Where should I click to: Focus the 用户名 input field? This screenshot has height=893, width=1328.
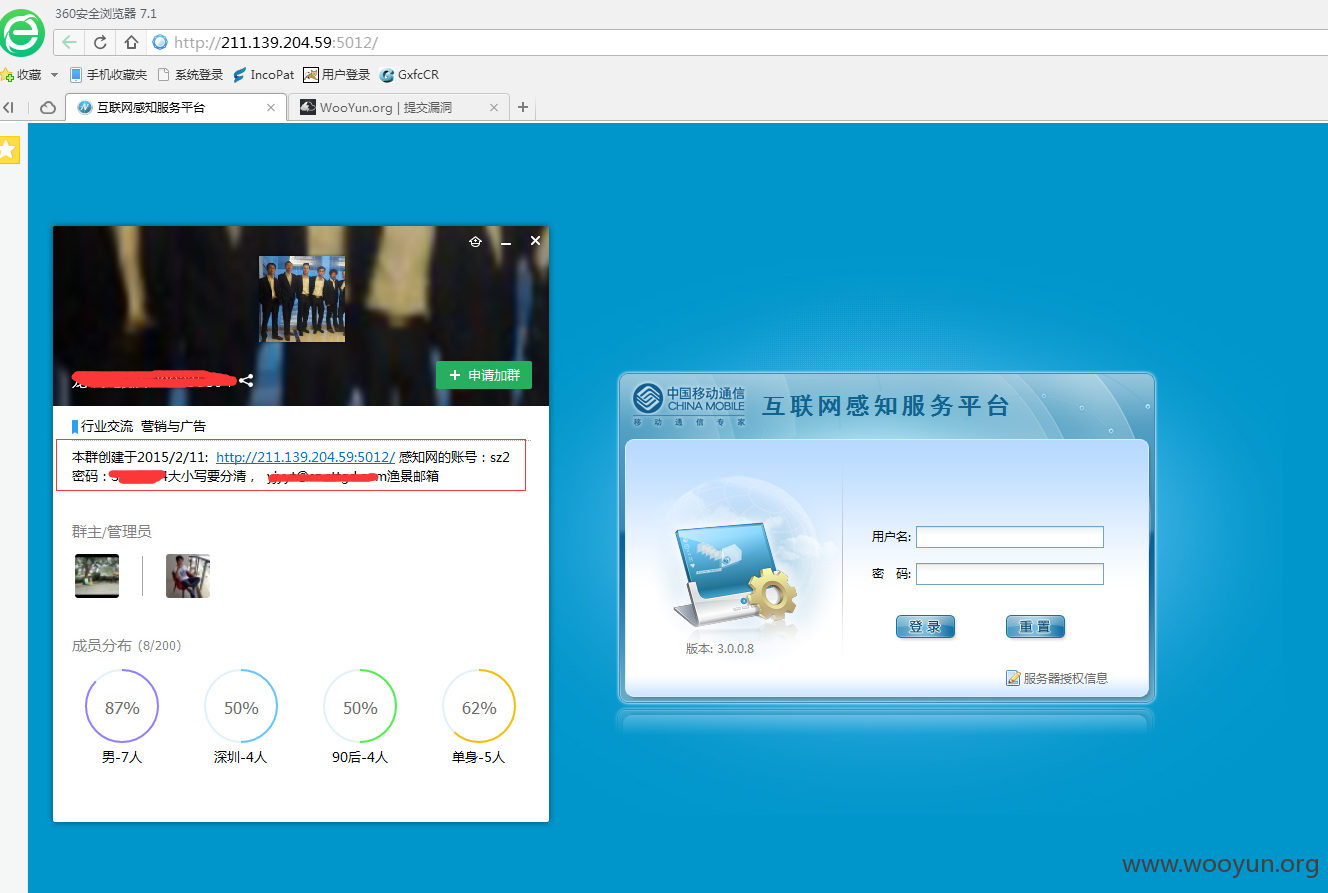point(1010,537)
